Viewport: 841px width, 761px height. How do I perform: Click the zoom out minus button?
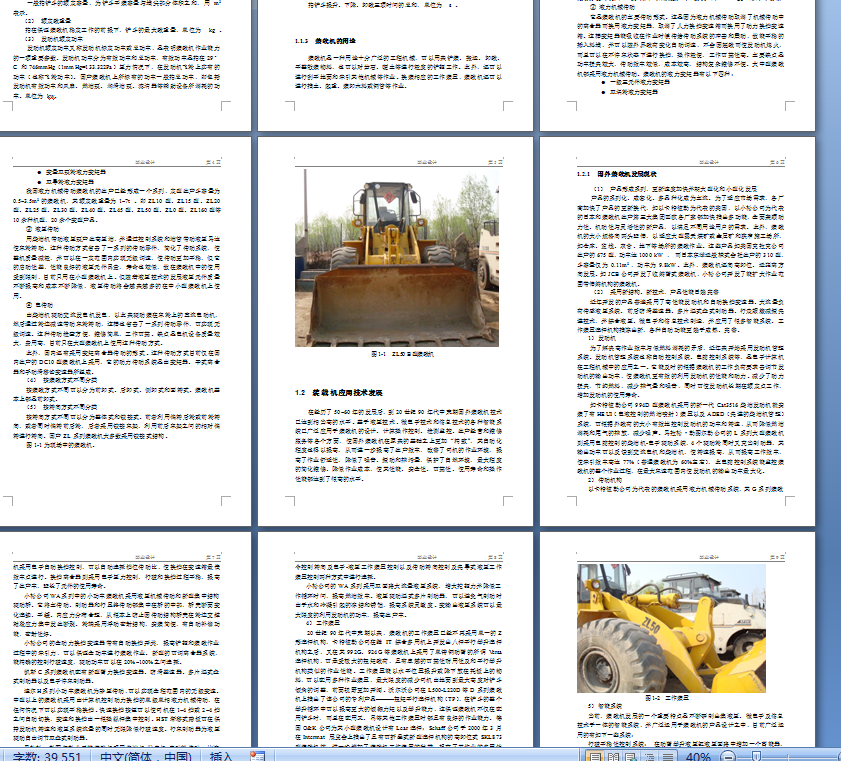pos(728,757)
